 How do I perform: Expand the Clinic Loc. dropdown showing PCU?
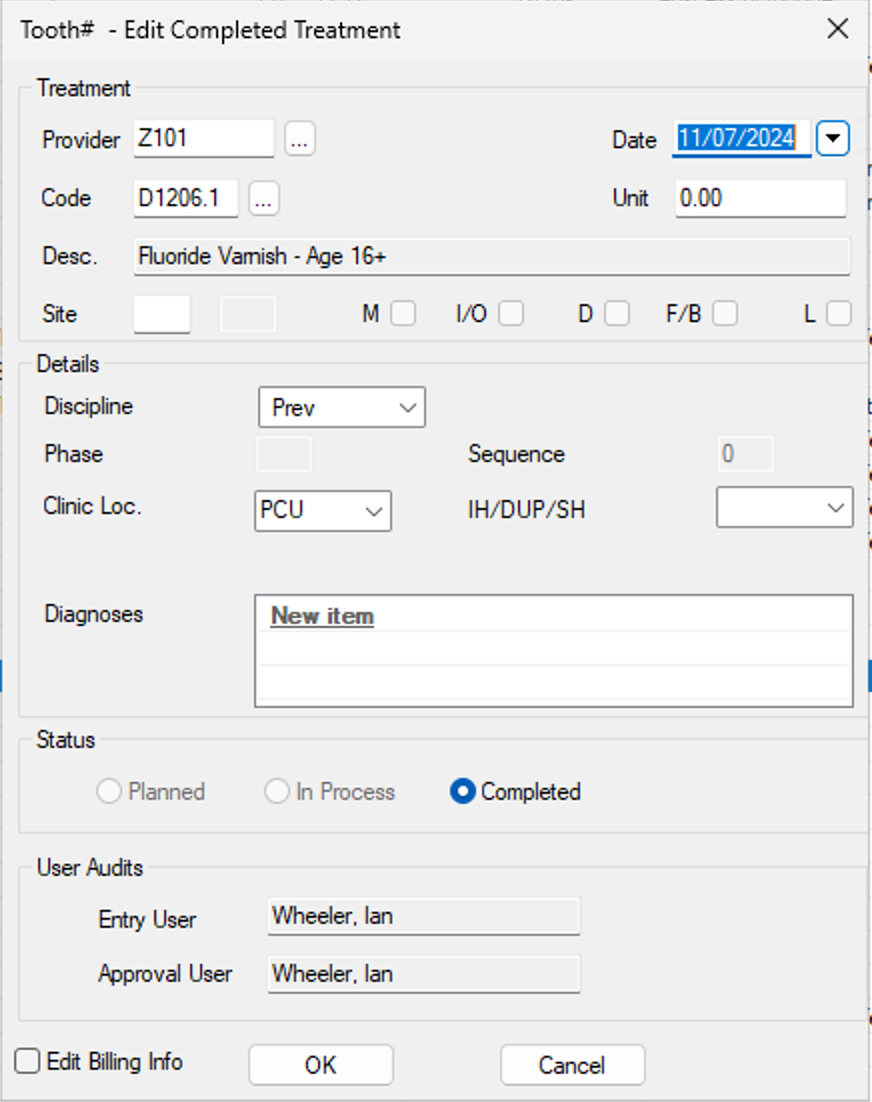(323, 510)
